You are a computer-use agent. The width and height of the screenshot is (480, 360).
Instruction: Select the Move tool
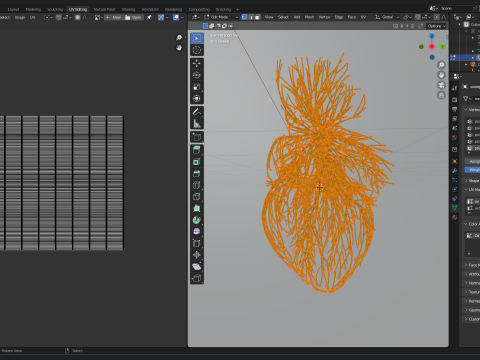197,63
